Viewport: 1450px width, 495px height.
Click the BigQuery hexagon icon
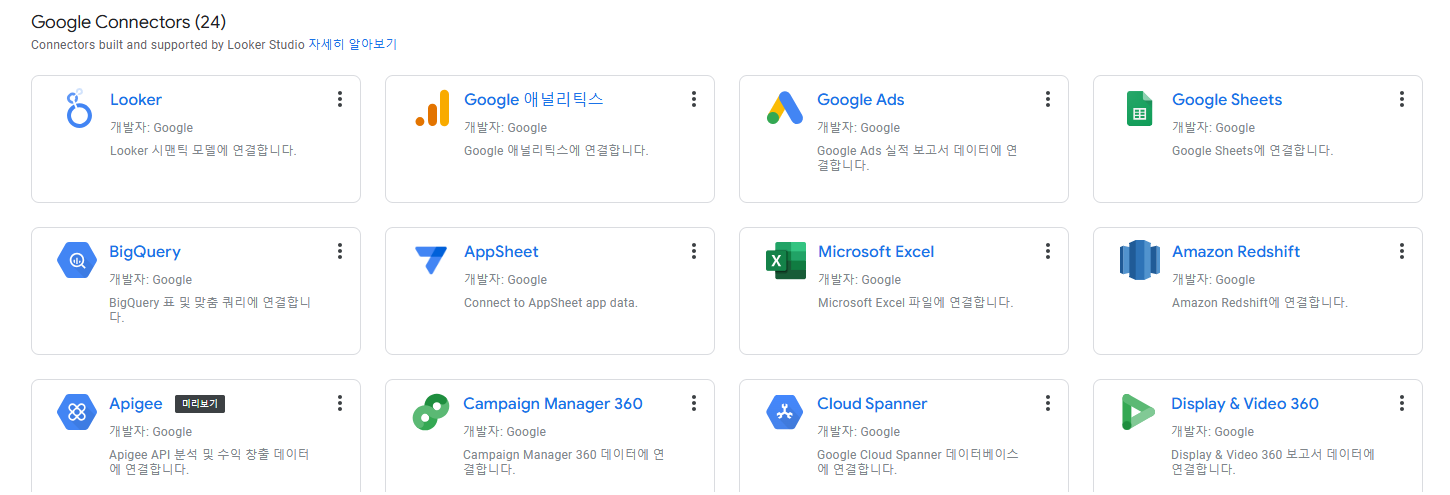click(x=77, y=260)
